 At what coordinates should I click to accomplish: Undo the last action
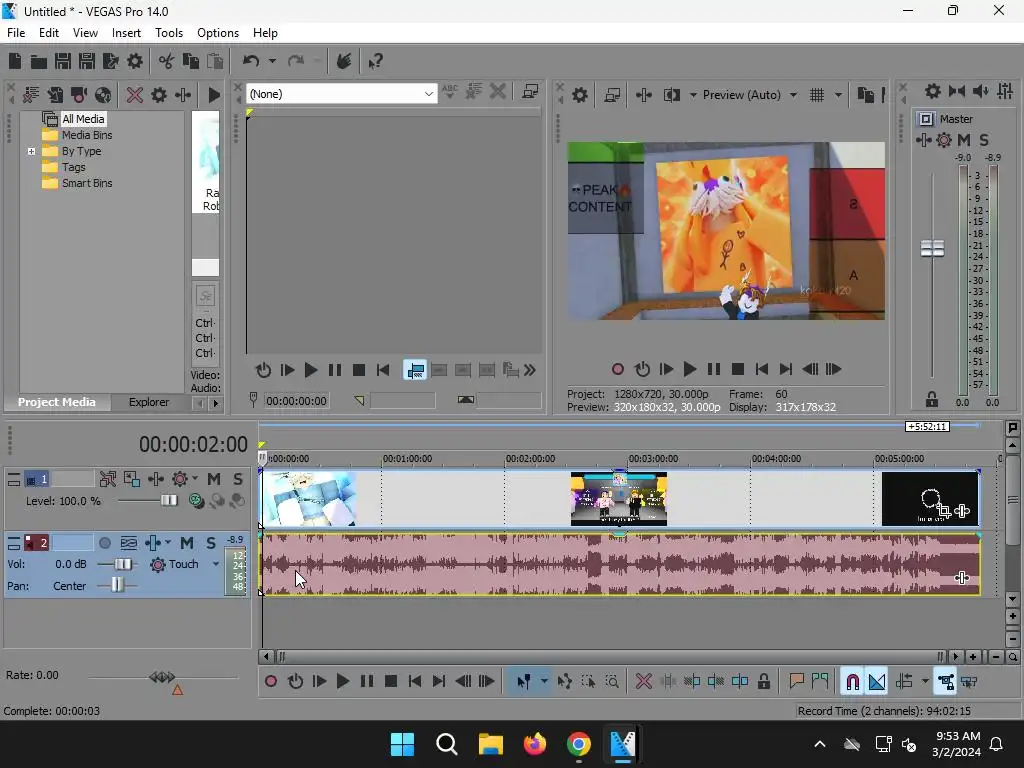(251, 61)
